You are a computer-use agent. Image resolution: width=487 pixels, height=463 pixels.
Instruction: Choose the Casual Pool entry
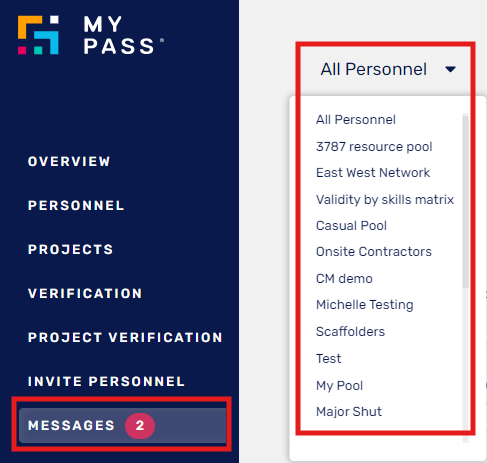pyautogui.click(x=351, y=226)
